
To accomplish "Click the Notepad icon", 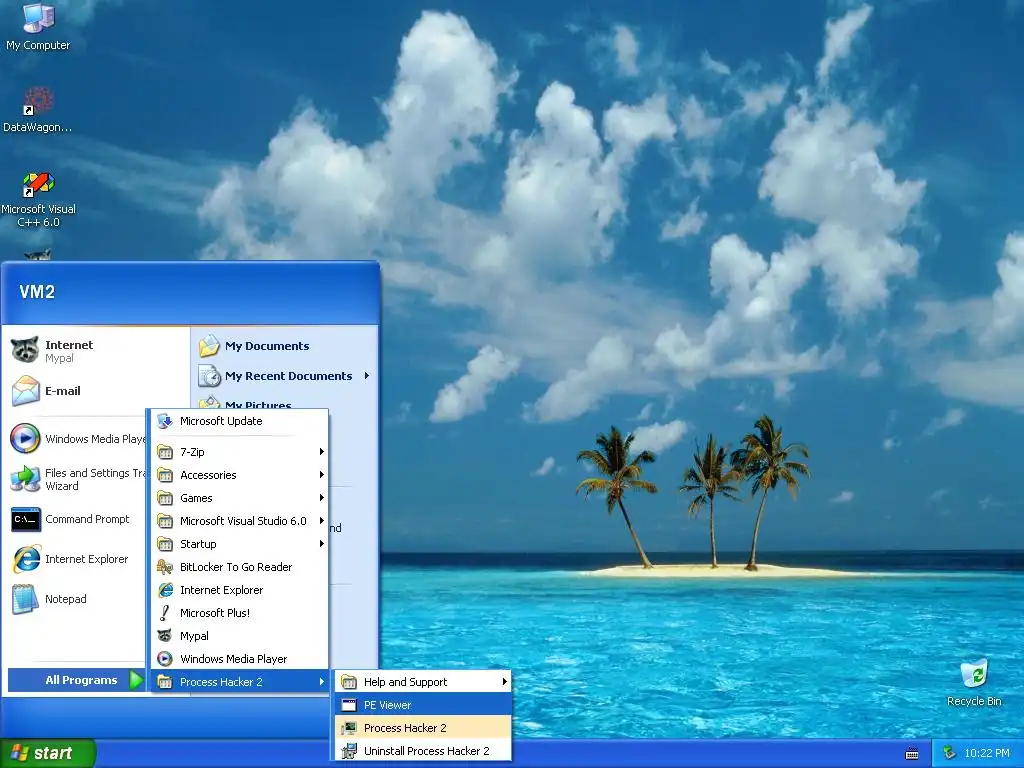I will (x=25, y=599).
